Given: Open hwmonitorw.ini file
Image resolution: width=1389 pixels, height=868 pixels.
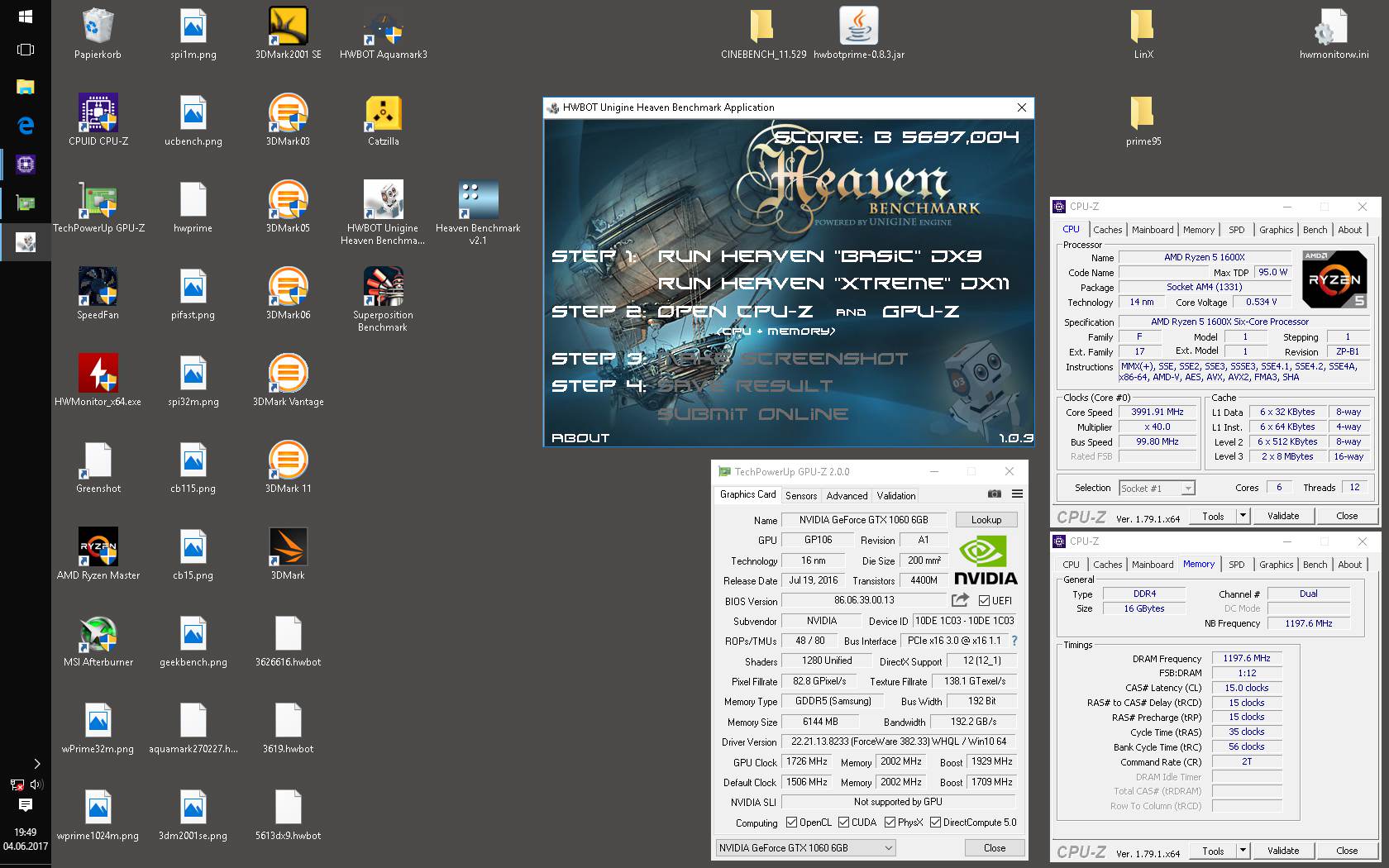Looking at the screenshot, I should click(x=1334, y=33).
